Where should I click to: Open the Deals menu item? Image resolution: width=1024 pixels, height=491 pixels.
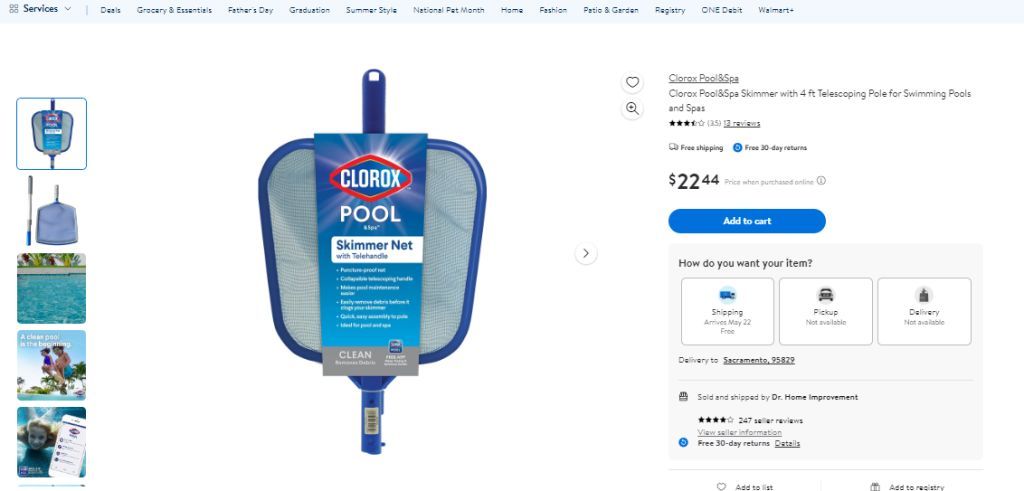pyautogui.click(x=110, y=10)
